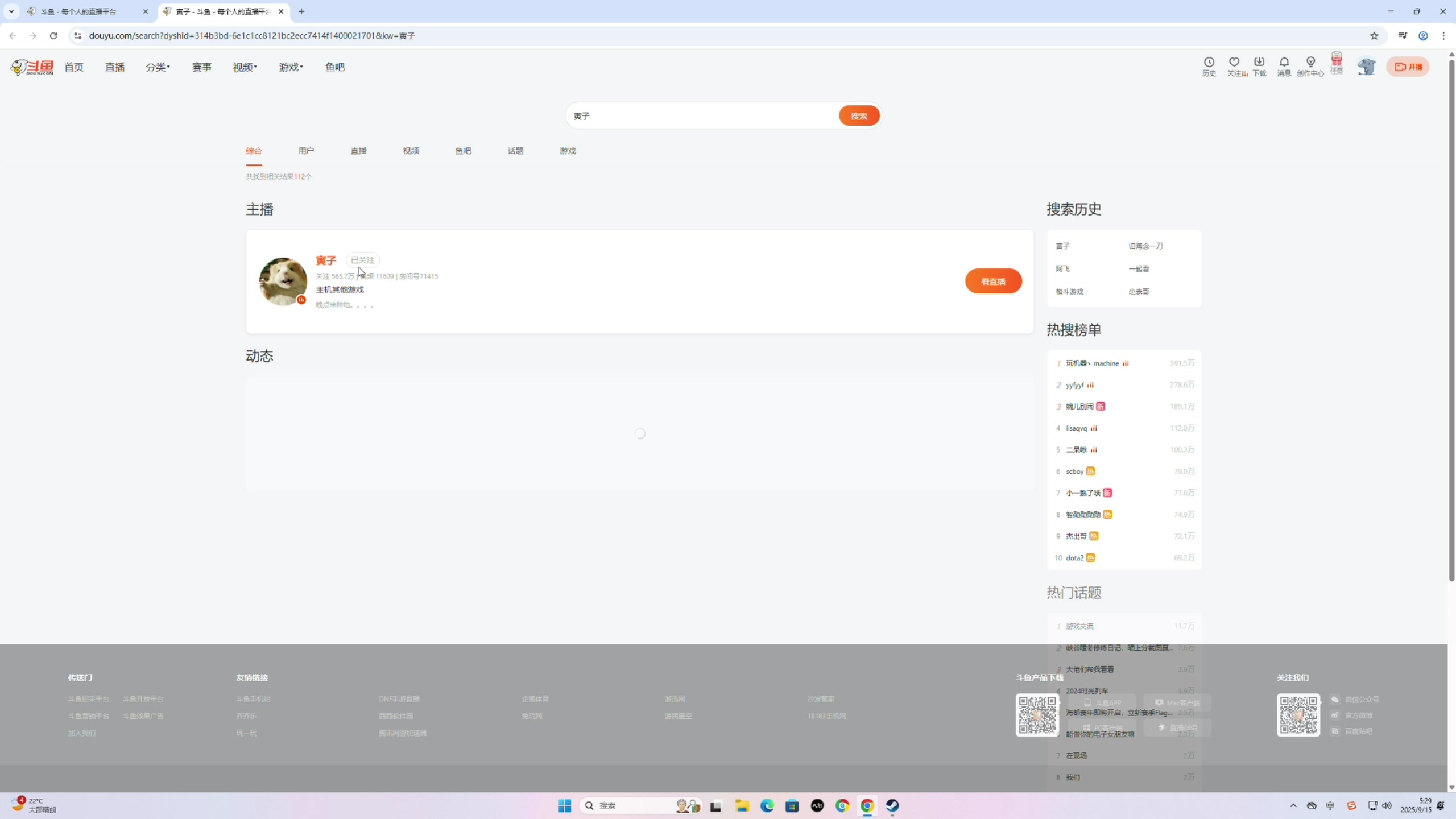Toggle the 已关注 follow button for 寅子

[x=362, y=260]
